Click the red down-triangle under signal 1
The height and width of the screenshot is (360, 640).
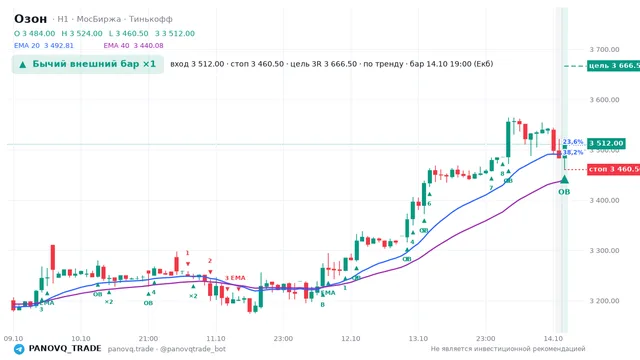(188, 264)
